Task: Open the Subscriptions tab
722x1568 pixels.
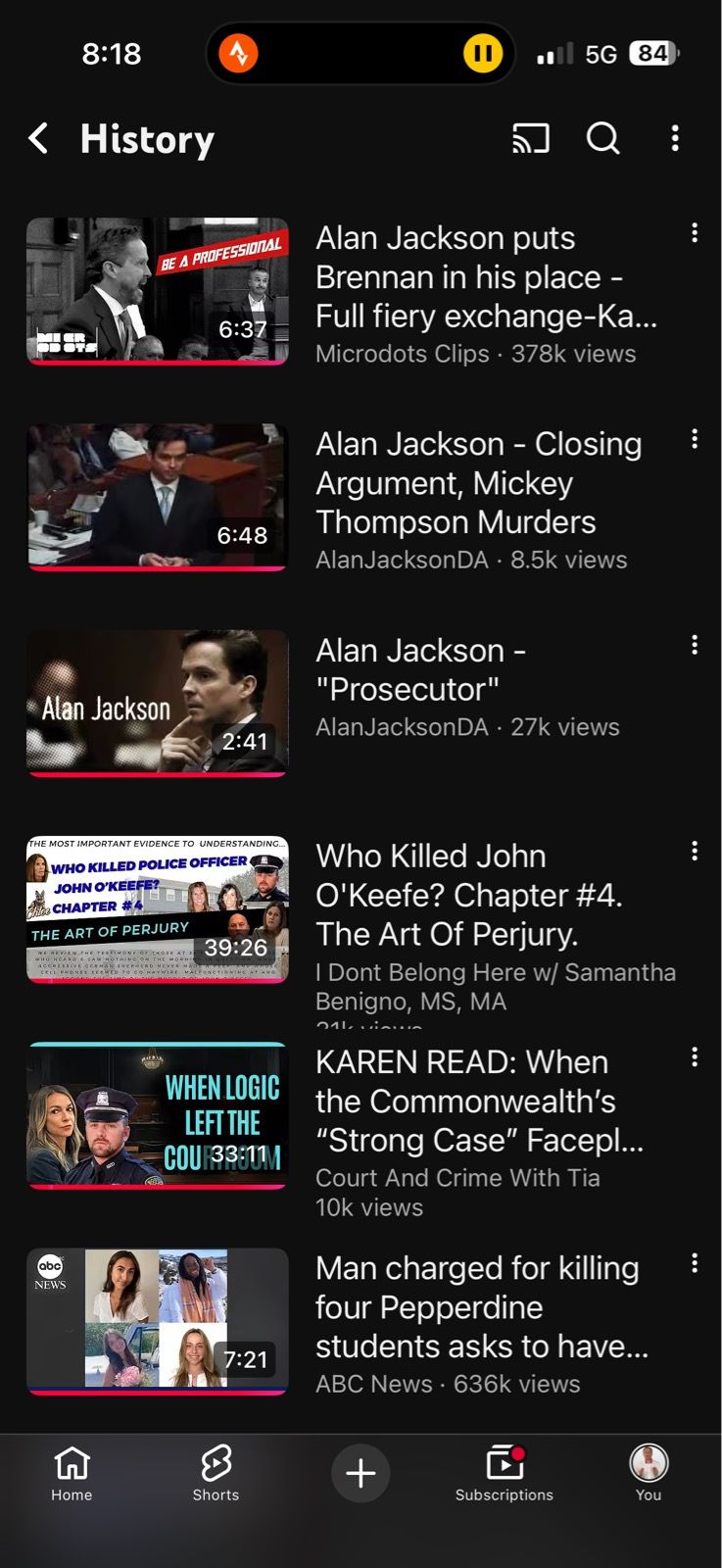Action: [505, 1474]
